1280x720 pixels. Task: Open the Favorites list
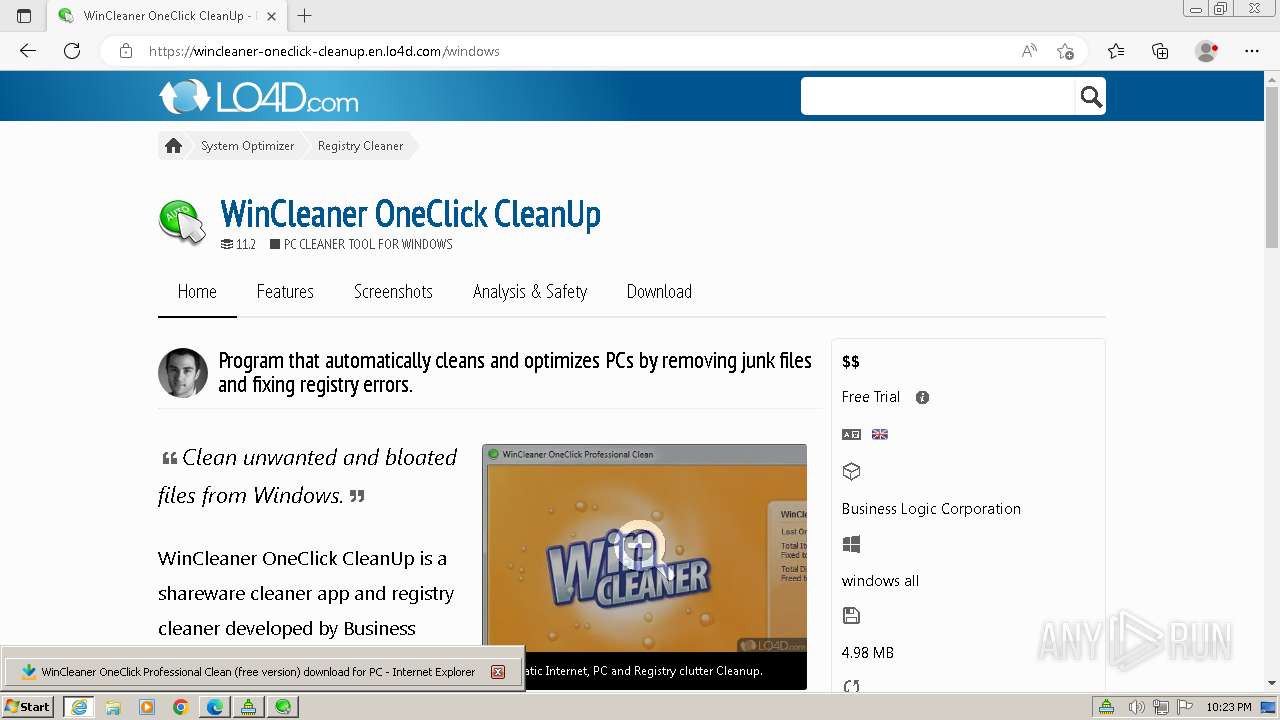click(1116, 51)
